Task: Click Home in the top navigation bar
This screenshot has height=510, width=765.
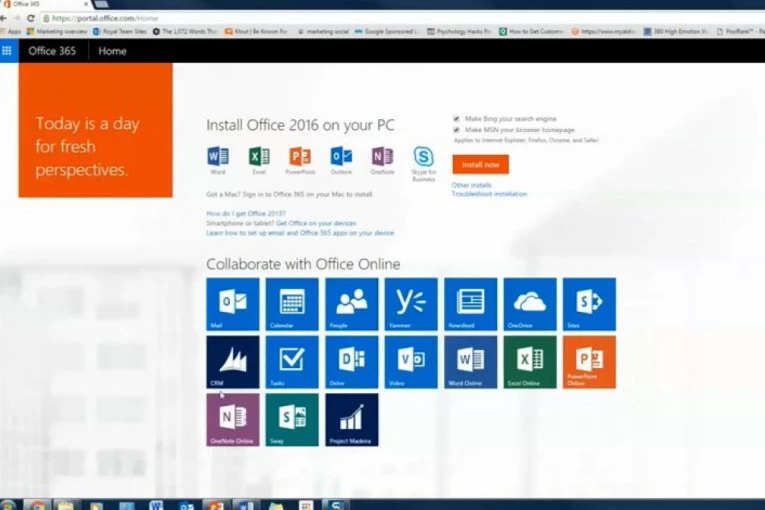Action: coord(112,51)
